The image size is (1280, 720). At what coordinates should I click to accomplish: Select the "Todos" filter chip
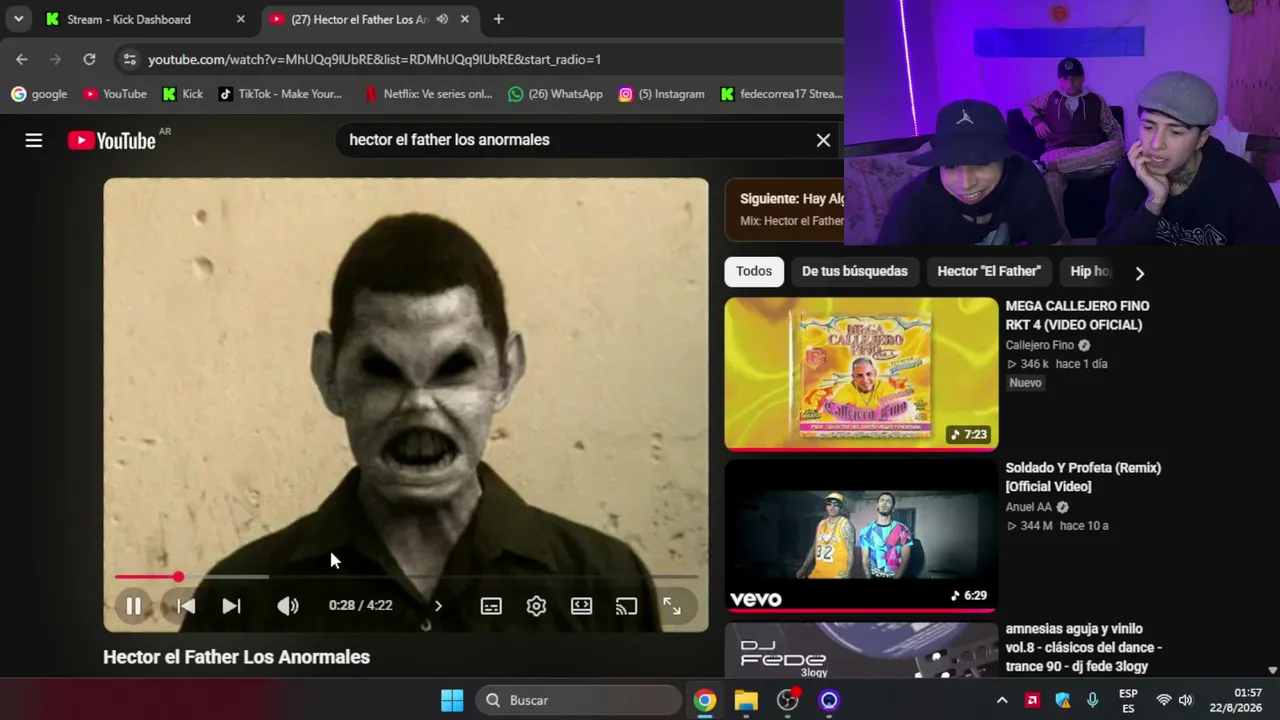point(754,271)
